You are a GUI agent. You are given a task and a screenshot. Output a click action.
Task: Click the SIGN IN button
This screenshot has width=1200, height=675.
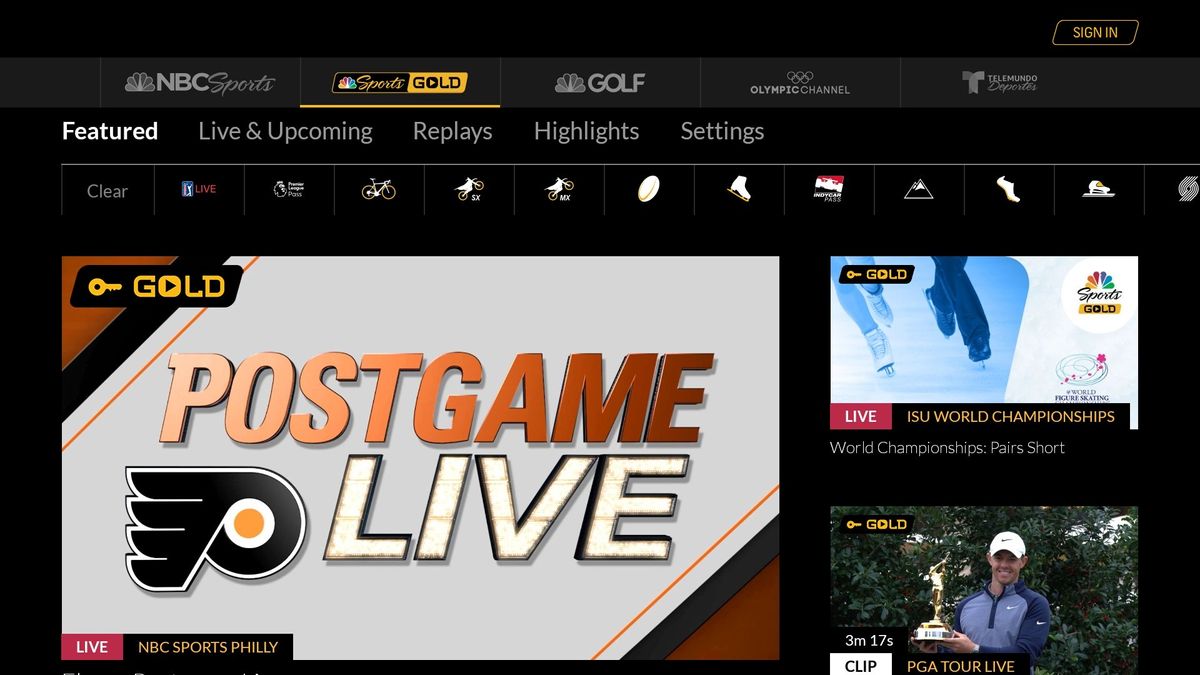[1095, 32]
